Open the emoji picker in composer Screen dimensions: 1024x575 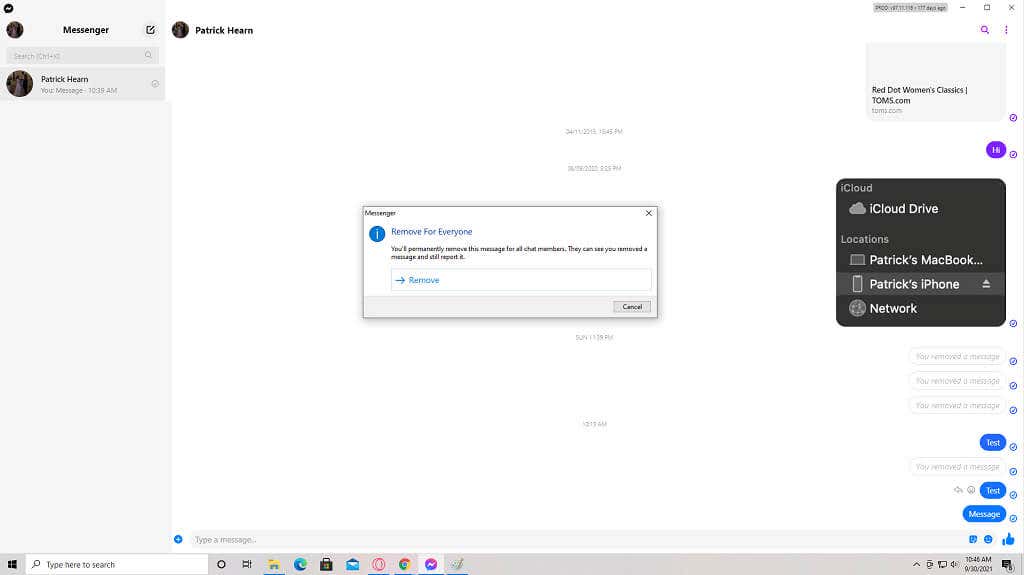coord(988,540)
